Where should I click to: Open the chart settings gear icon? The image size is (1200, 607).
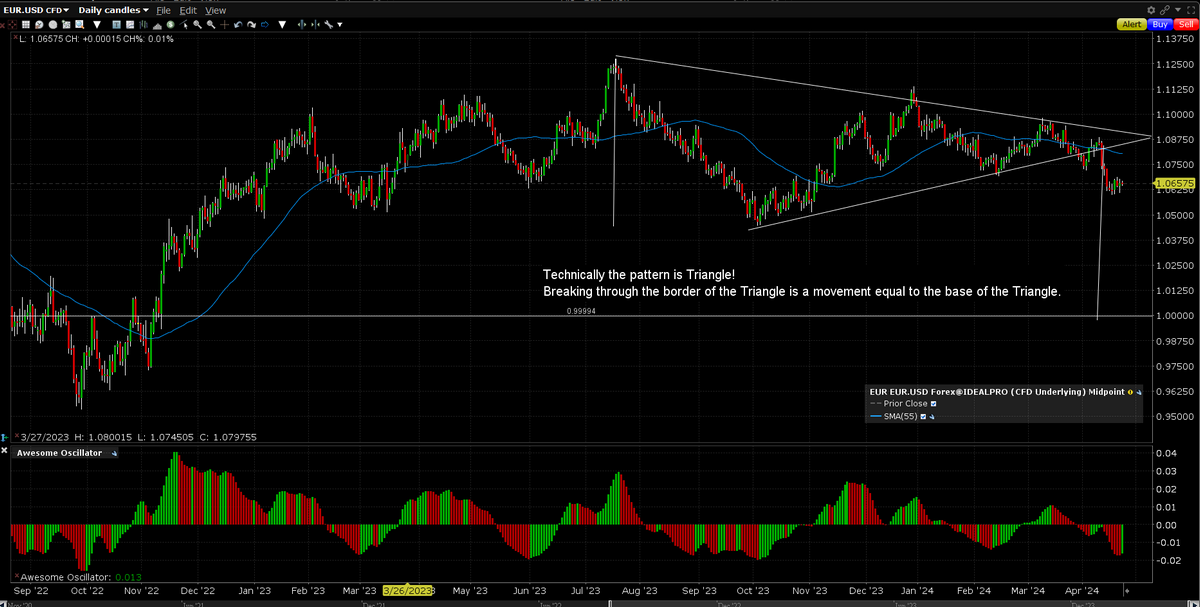(1151, 10)
